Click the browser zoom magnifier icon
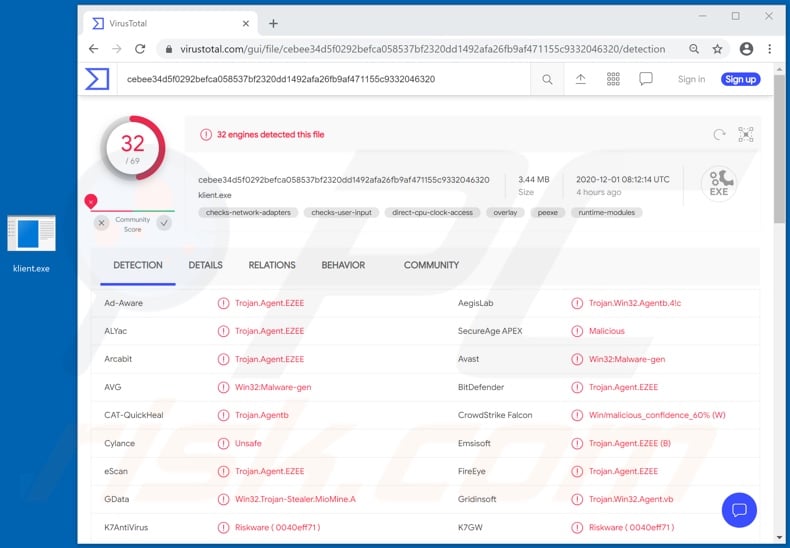Viewport: 790px width, 548px height. click(x=694, y=49)
